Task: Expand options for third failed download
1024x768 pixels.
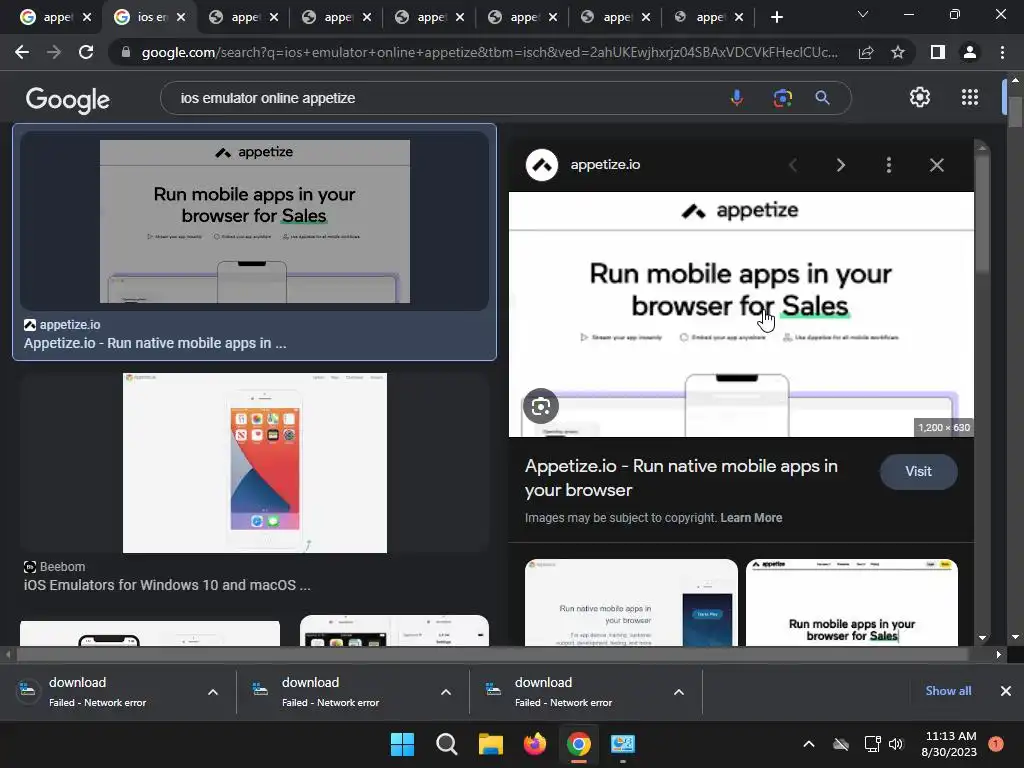Action: pyautogui.click(x=679, y=692)
